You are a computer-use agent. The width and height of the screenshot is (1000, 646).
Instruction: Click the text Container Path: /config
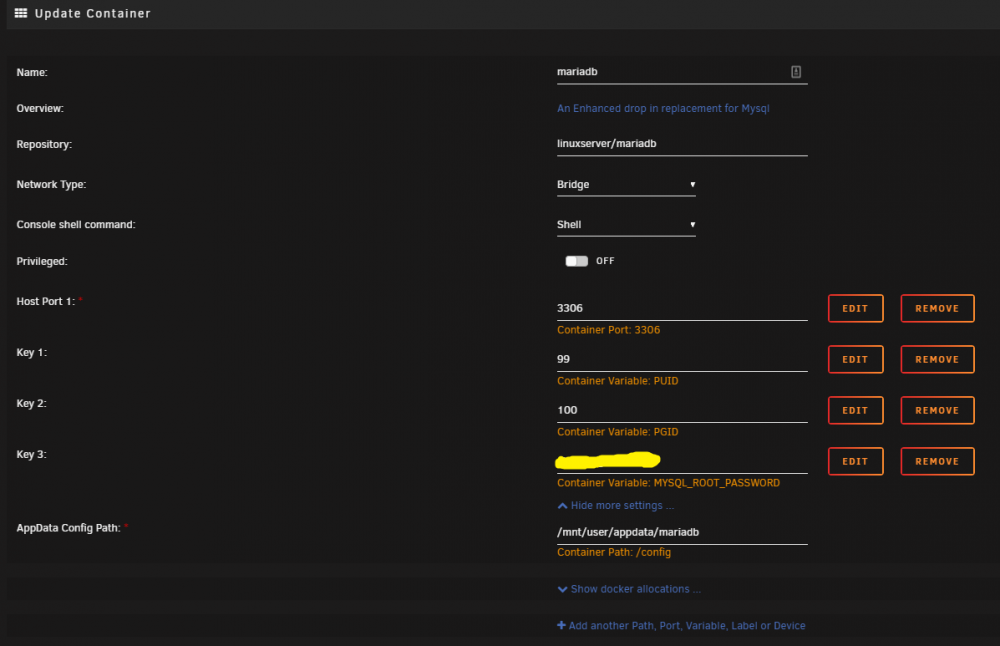[x=614, y=552]
